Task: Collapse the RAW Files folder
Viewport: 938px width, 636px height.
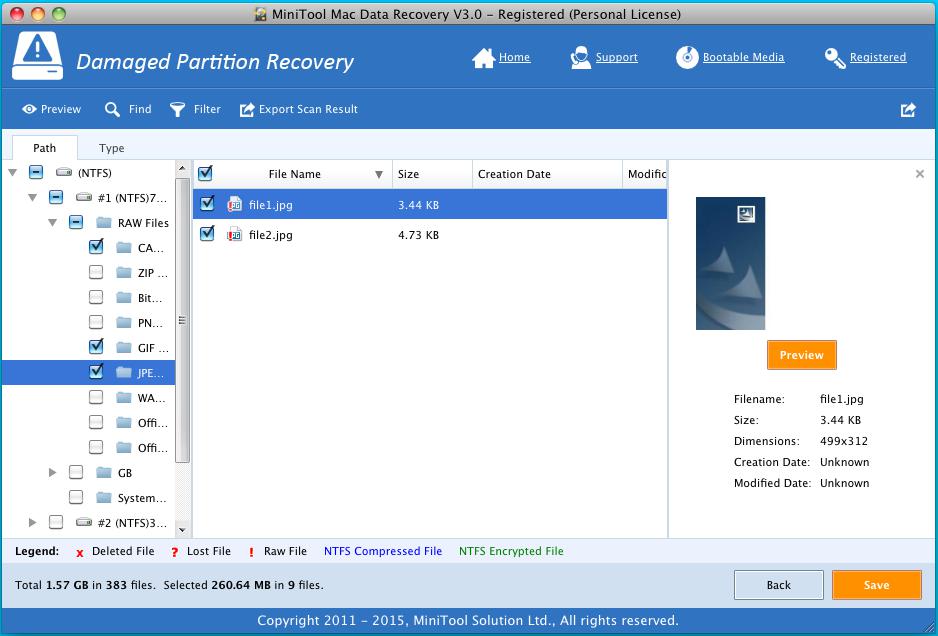Action: pyautogui.click(x=53, y=223)
